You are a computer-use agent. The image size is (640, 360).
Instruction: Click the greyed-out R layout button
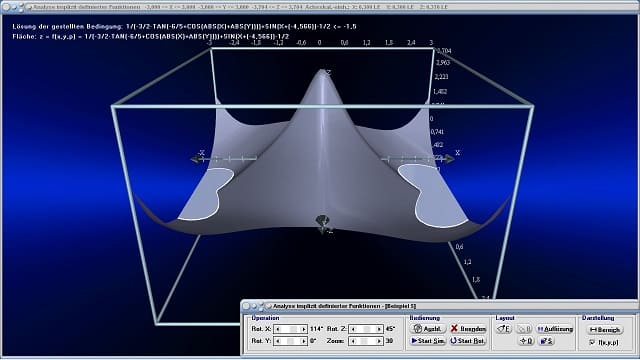tap(524, 329)
